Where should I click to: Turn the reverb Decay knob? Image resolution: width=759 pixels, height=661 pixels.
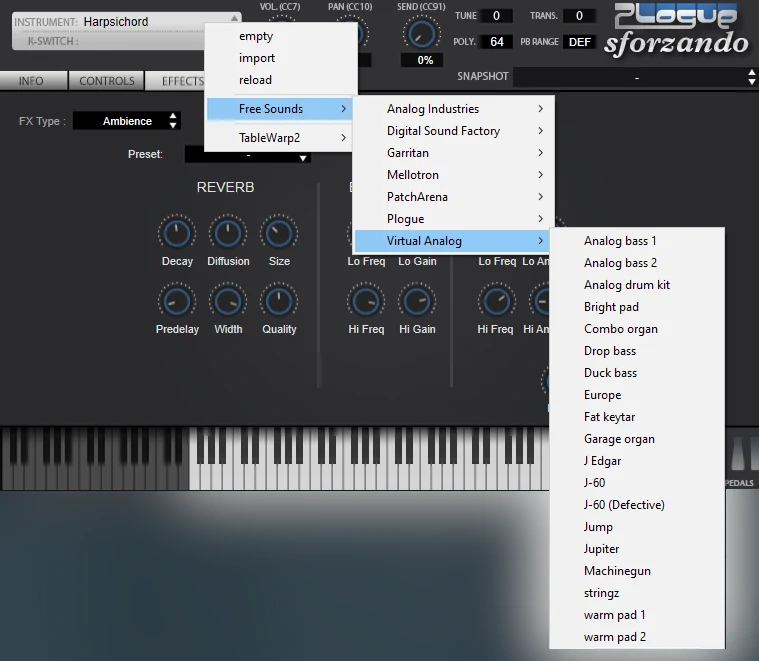[177, 234]
